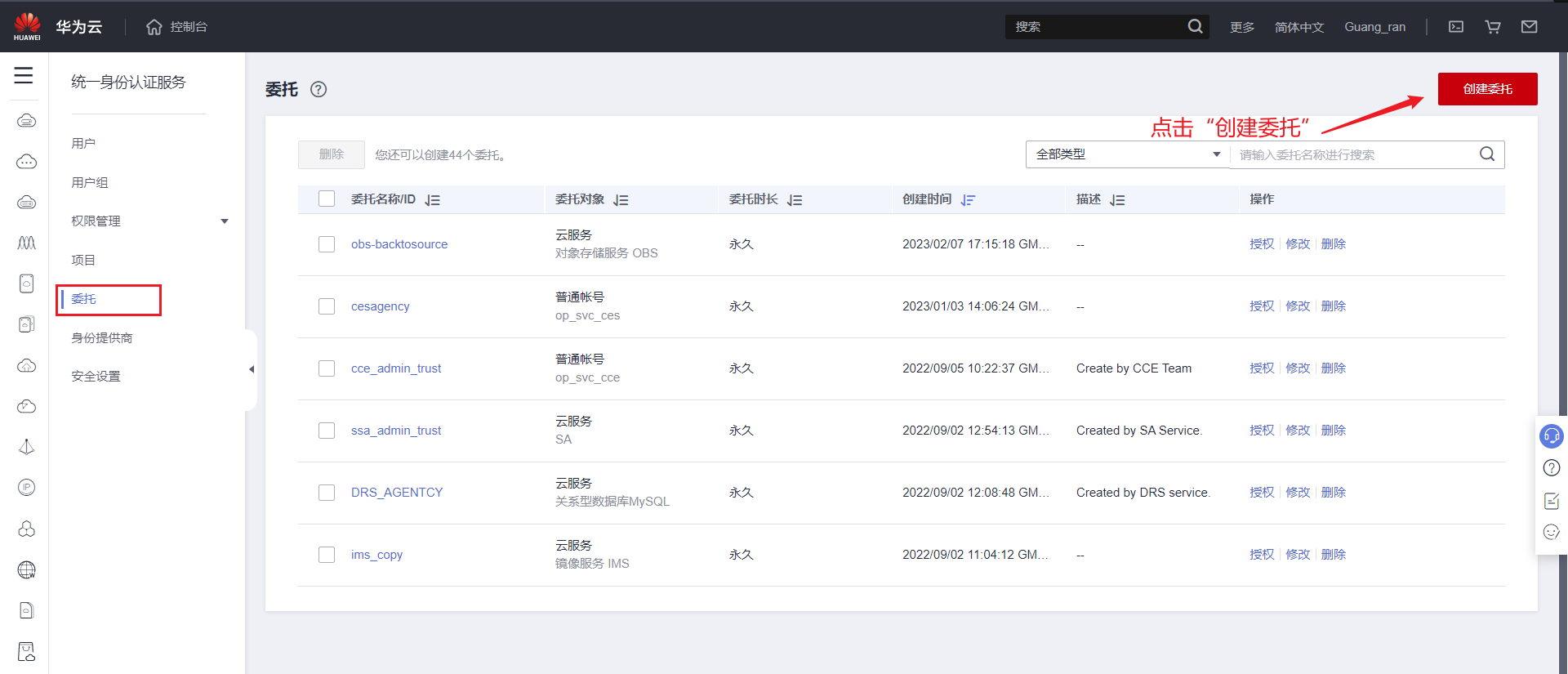The height and width of the screenshot is (674, 1568).
Task: Click the satisfaction smiley face icon
Action: (x=1552, y=532)
